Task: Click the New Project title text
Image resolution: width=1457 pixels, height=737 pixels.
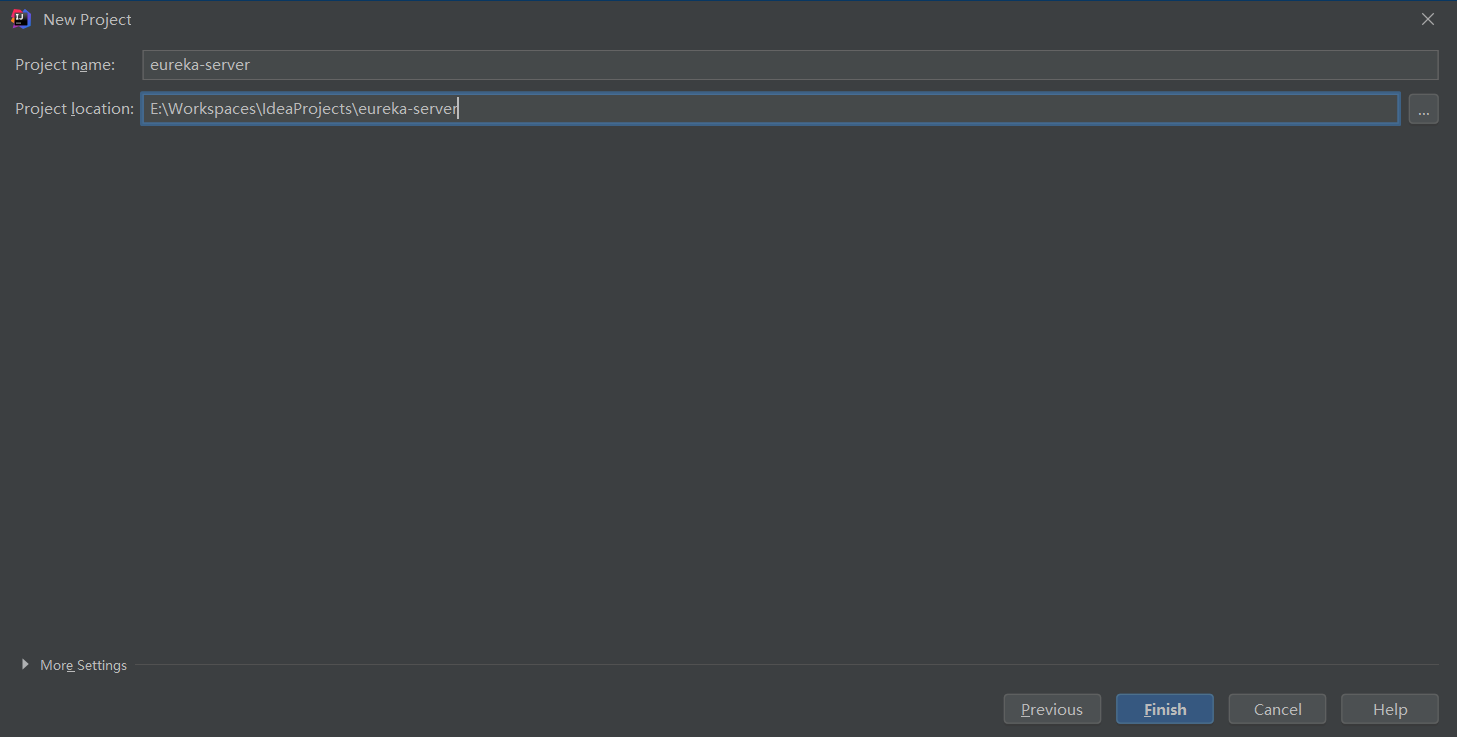Action: 87,20
